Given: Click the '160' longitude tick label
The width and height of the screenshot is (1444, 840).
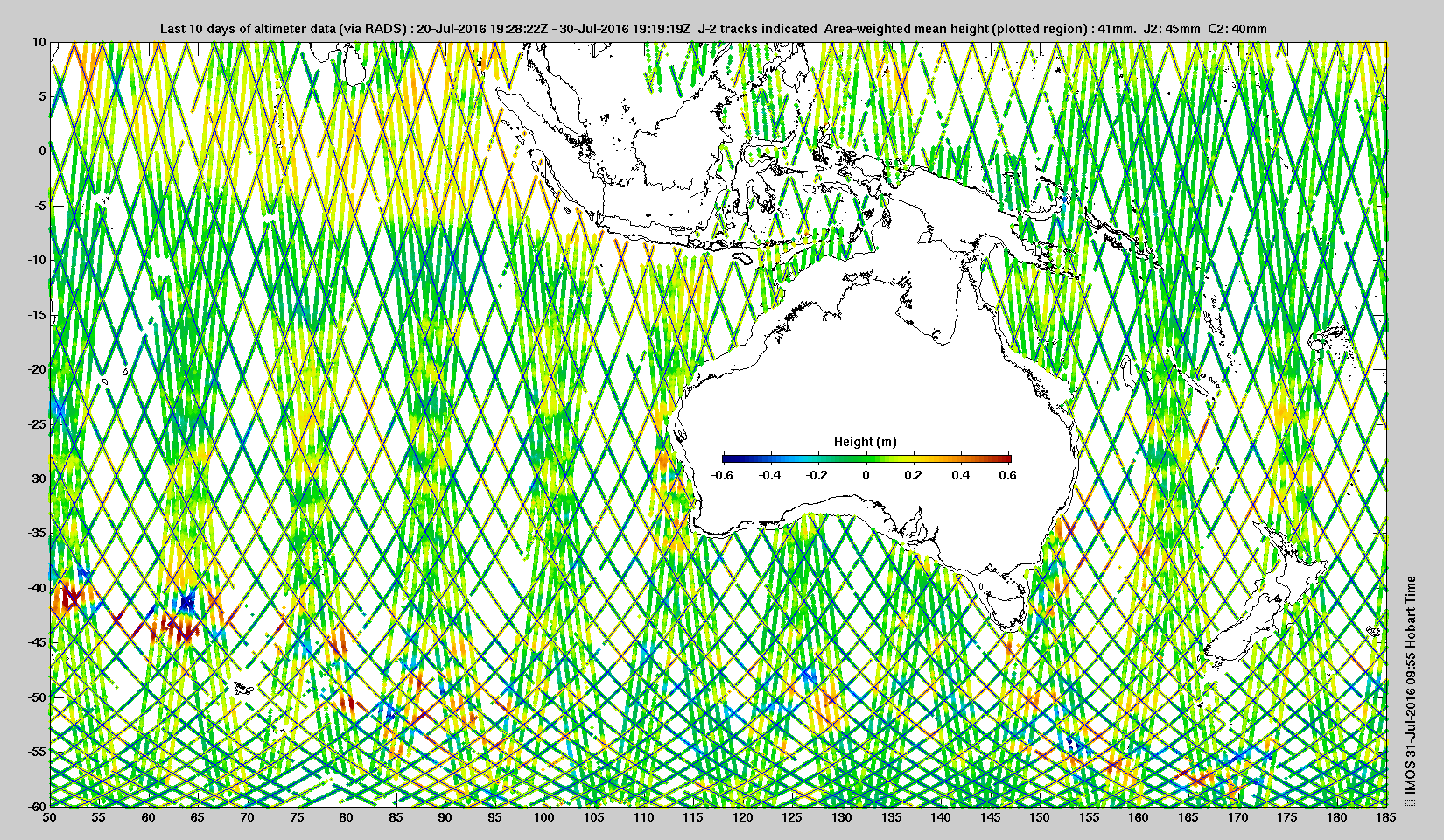Looking at the screenshot, I should 1139,817.
